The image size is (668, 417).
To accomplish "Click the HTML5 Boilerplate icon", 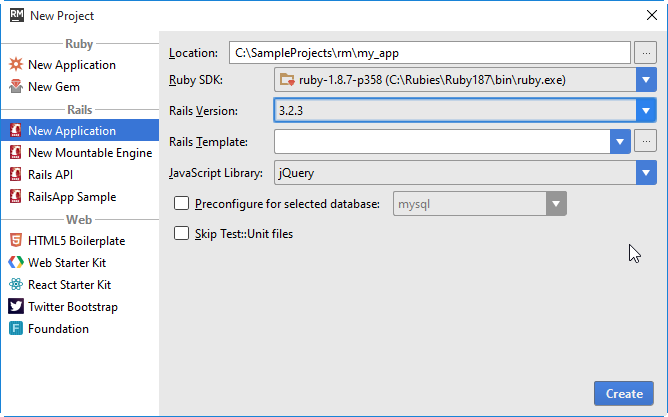I will [x=16, y=241].
